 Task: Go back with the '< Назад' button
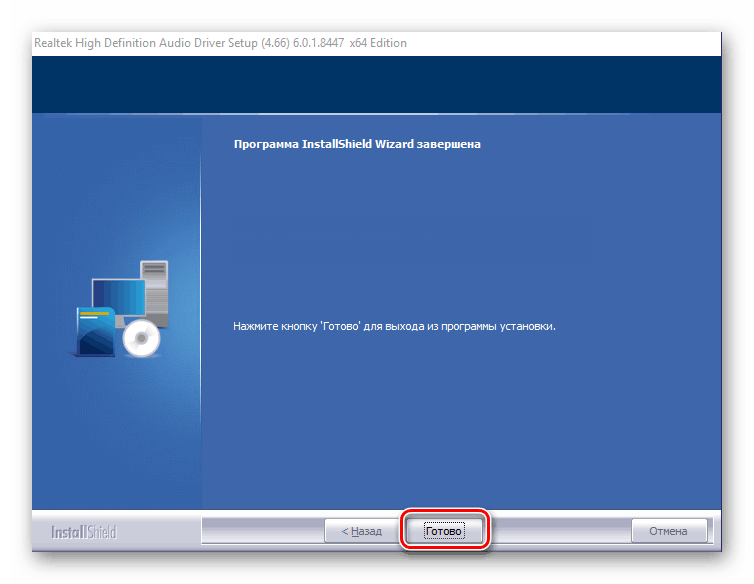coord(362,531)
